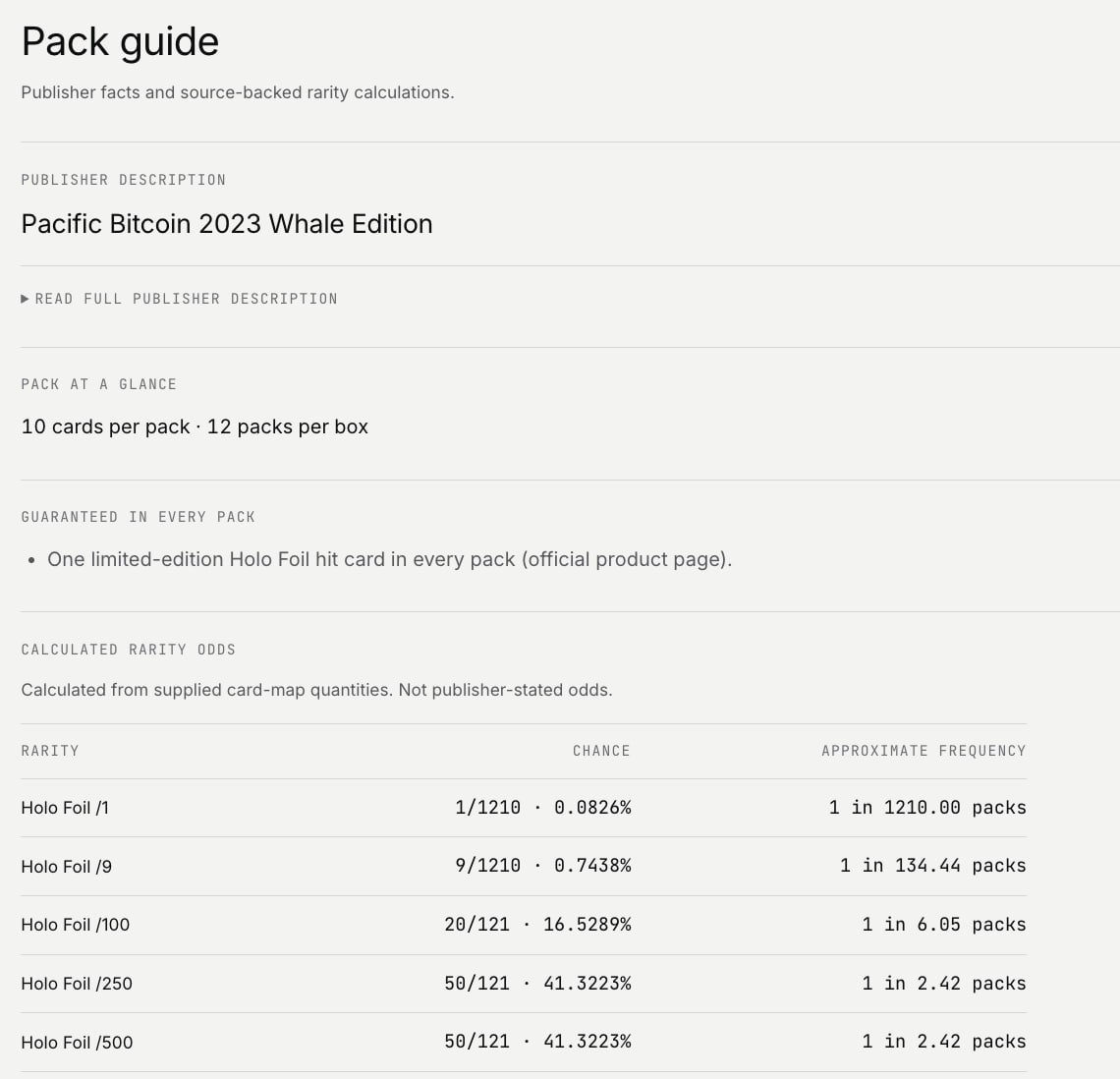
Task: Select chance '20/121 · 16.5289%'
Action: (537, 925)
